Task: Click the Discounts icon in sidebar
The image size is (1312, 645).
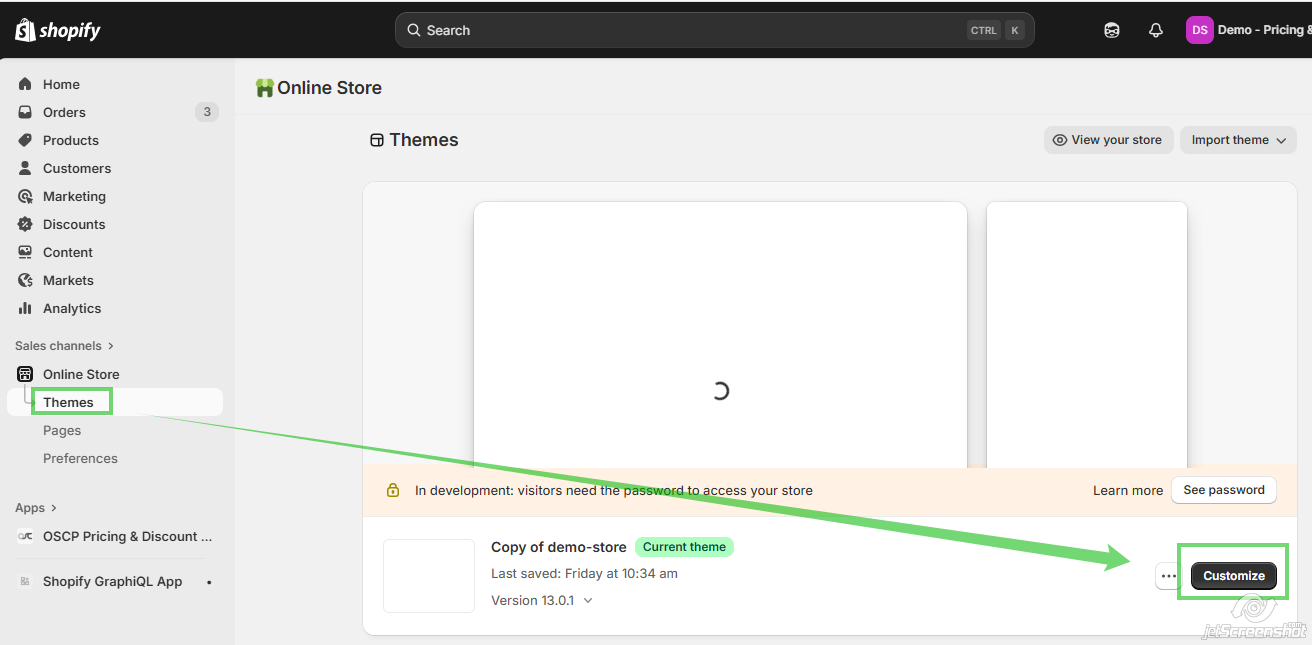Action: coord(25,225)
